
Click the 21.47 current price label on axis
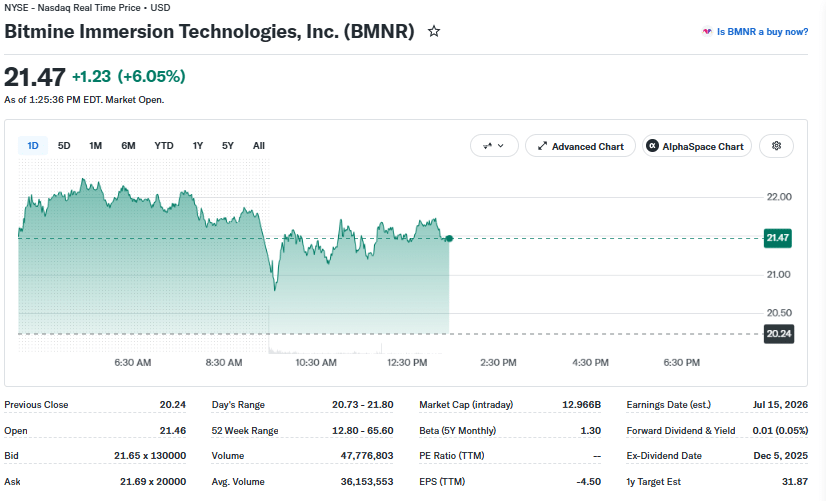click(x=778, y=238)
